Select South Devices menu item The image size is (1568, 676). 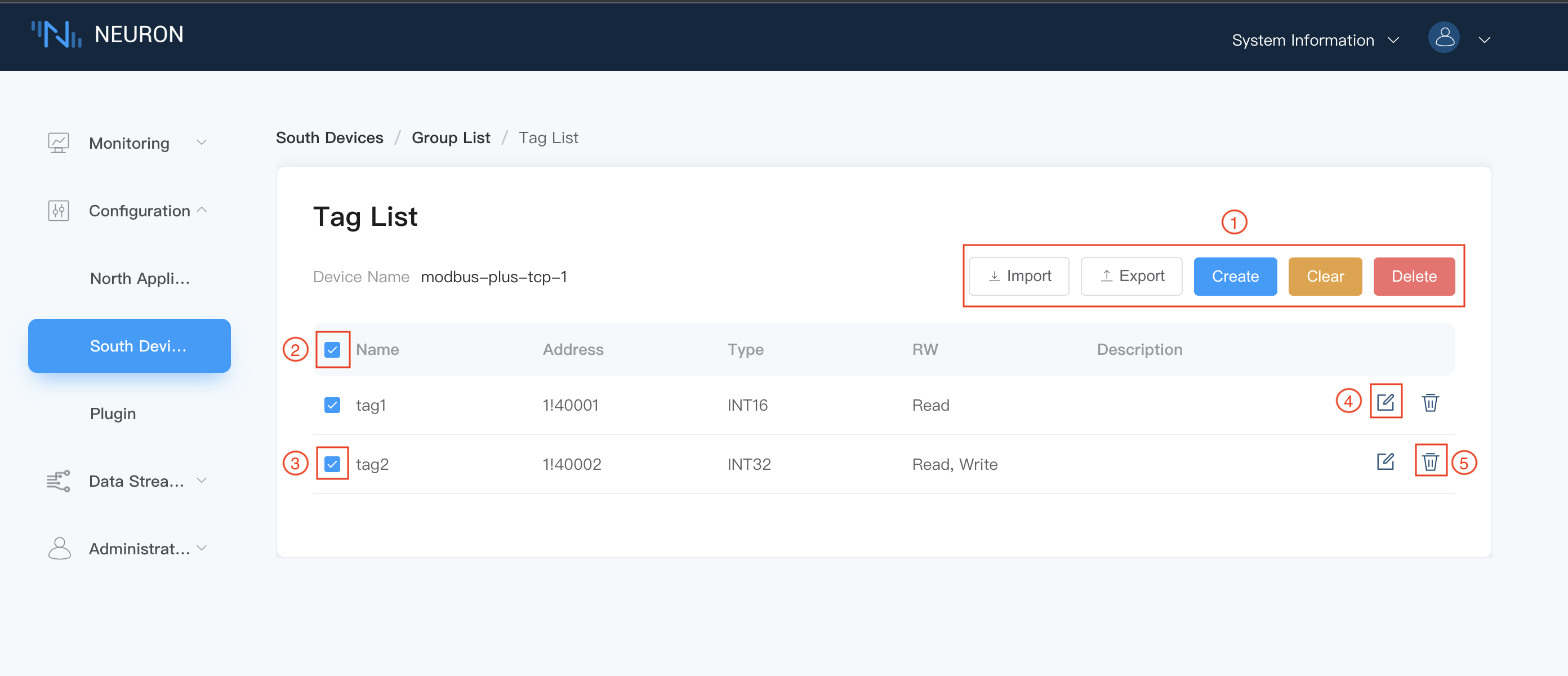coord(129,346)
